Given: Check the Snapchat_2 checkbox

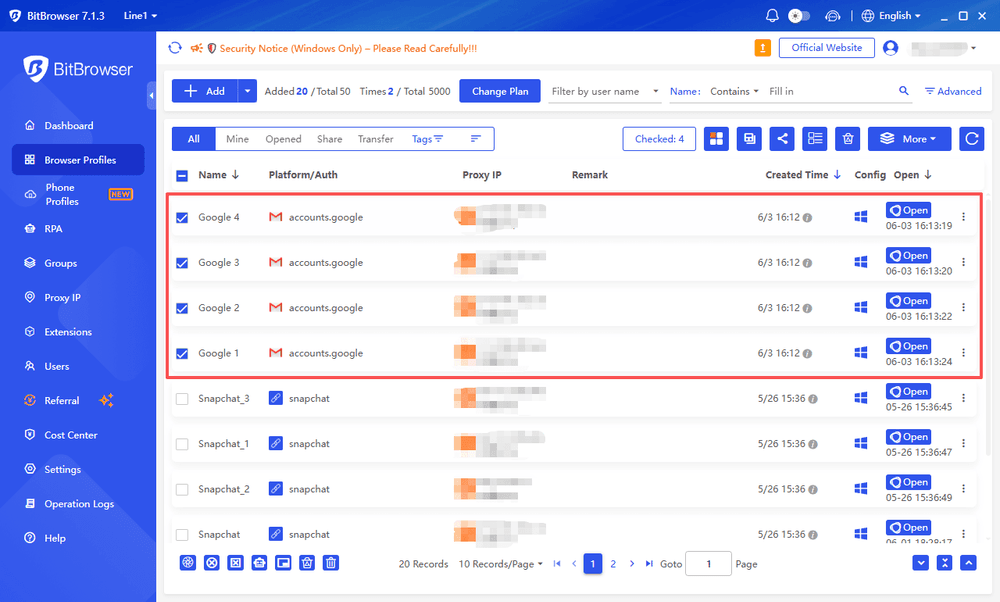Looking at the screenshot, I should [182, 489].
